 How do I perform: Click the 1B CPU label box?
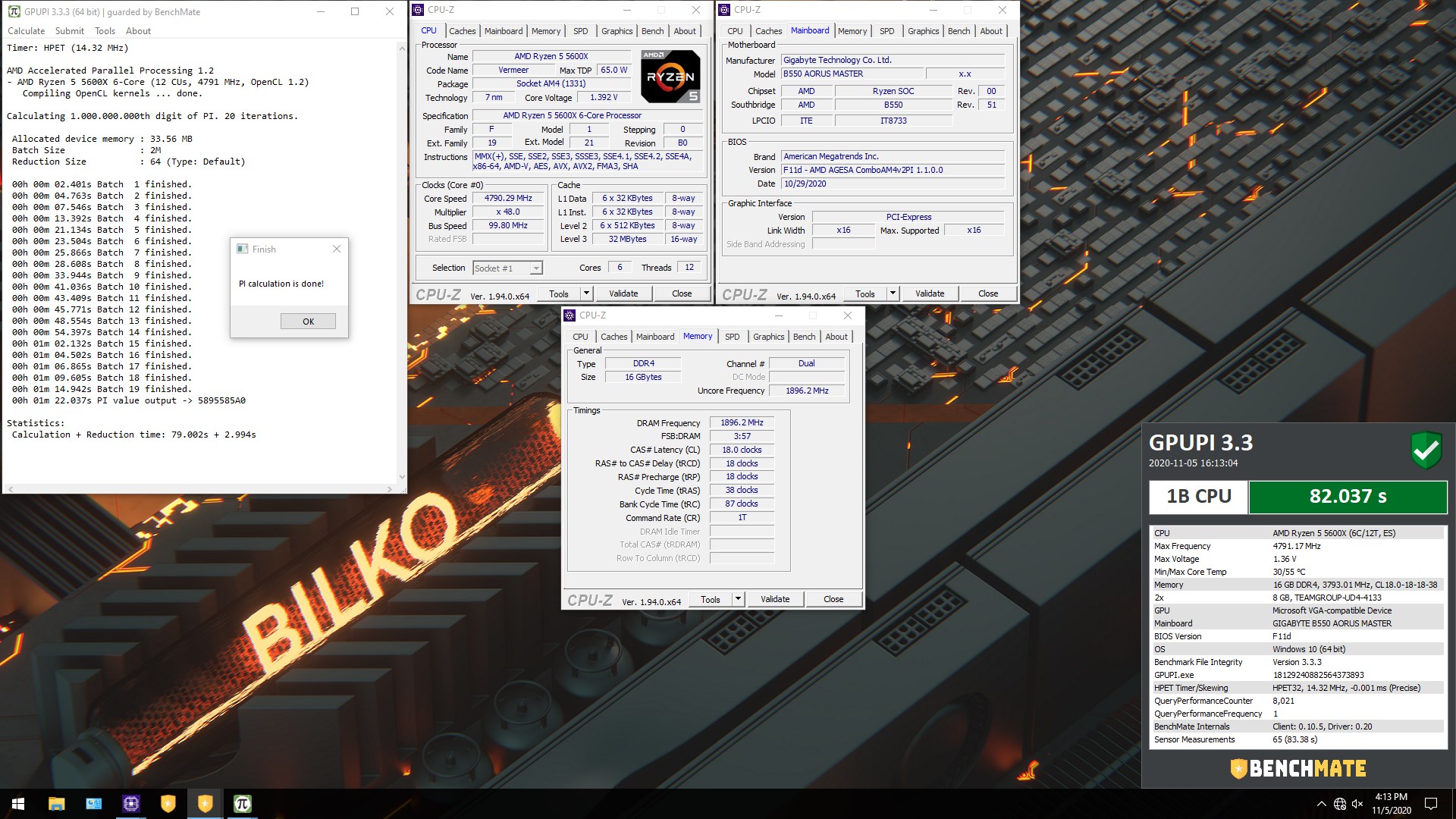[x=1198, y=497]
